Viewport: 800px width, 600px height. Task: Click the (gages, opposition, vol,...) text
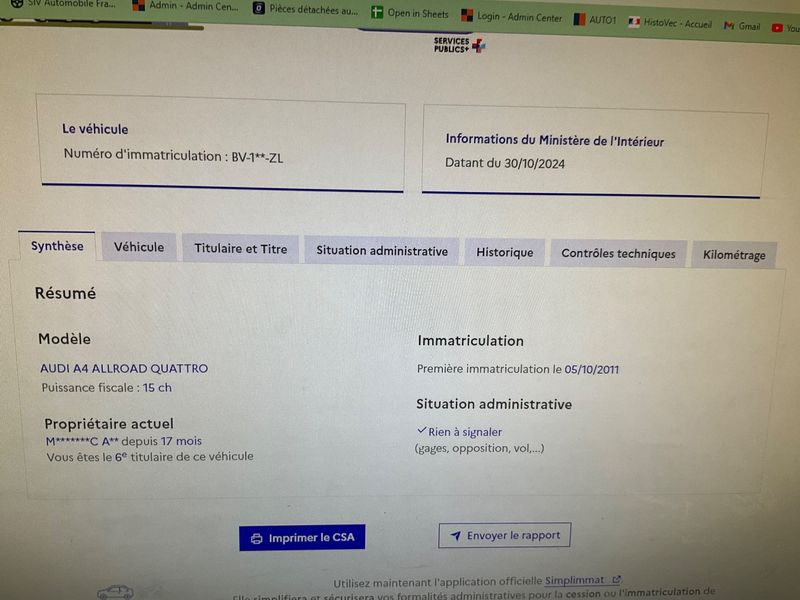pyautogui.click(x=480, y=448)
